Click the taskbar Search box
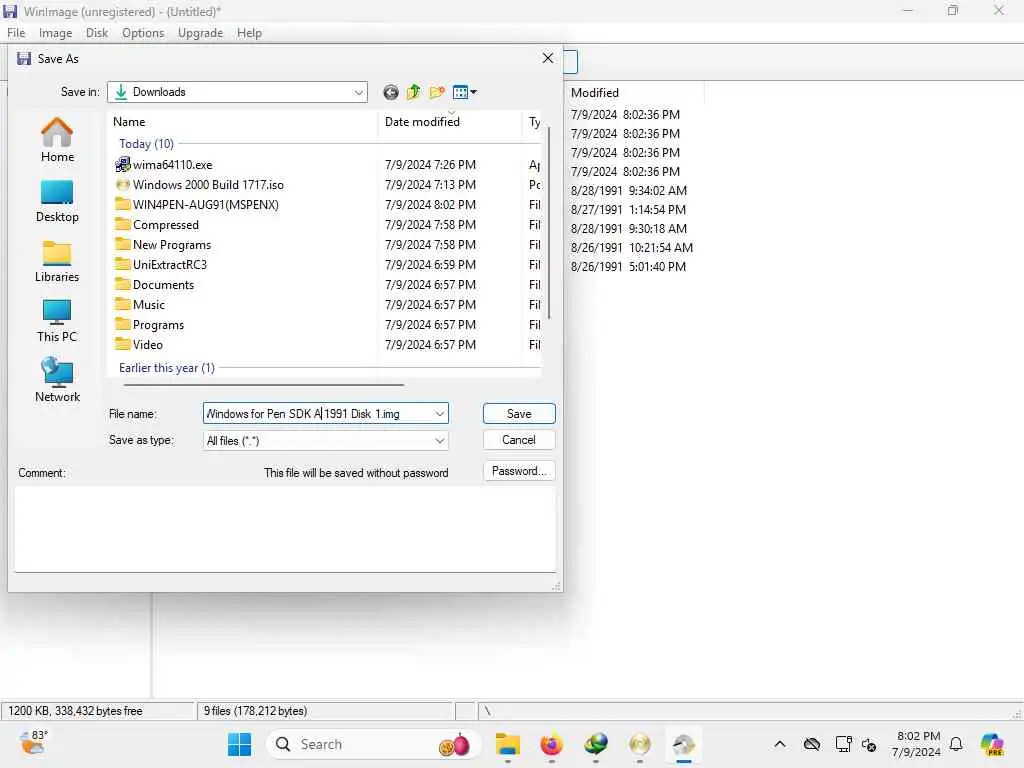The width and height of the screenshot is (1024, 768). [374, 744]
